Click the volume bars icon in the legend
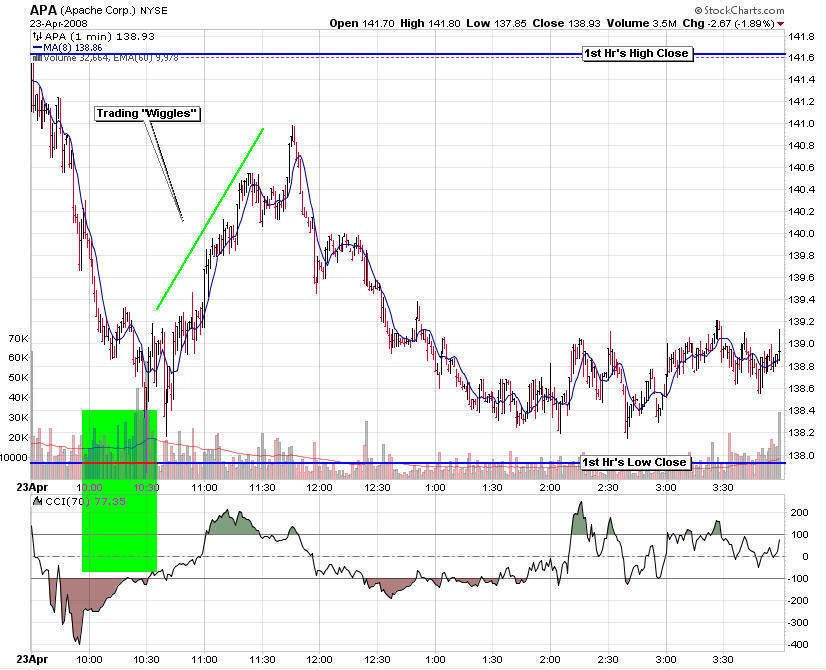Screen dimensions: 826x670 pyautogui.click(x=37, y=57)
